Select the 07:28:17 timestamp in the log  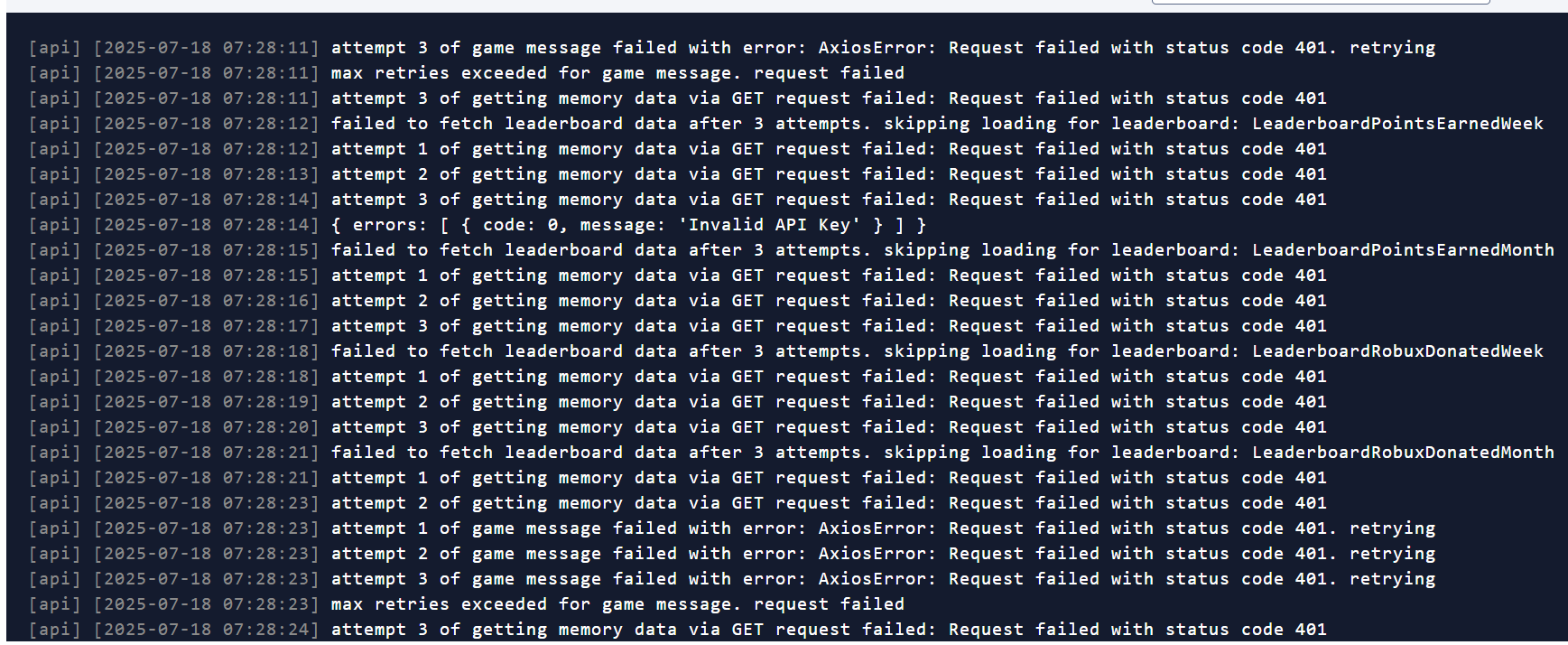206,326
